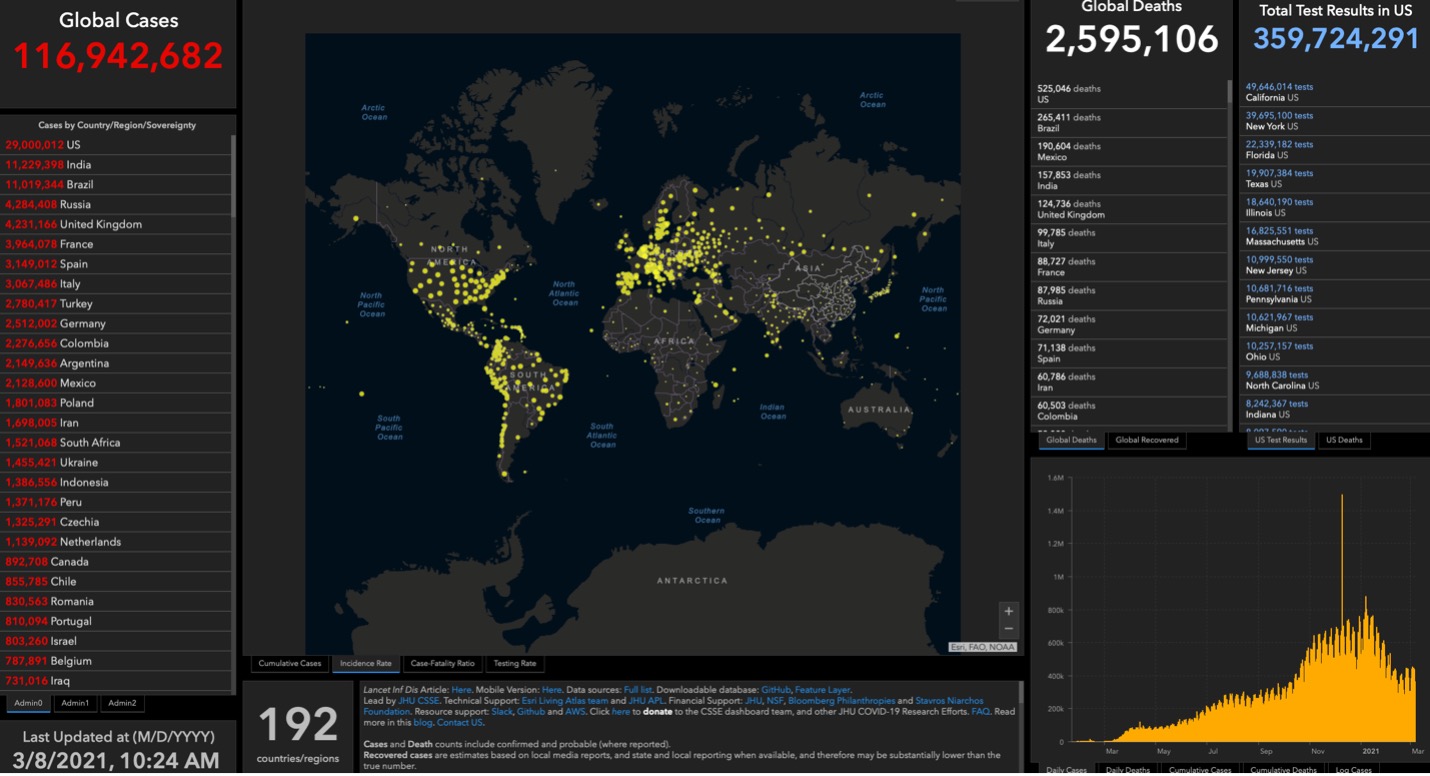Click the JHU CSSE link
Image resolution: width=1430 pixels, height=776 pixels.
(x=418, y=700)
